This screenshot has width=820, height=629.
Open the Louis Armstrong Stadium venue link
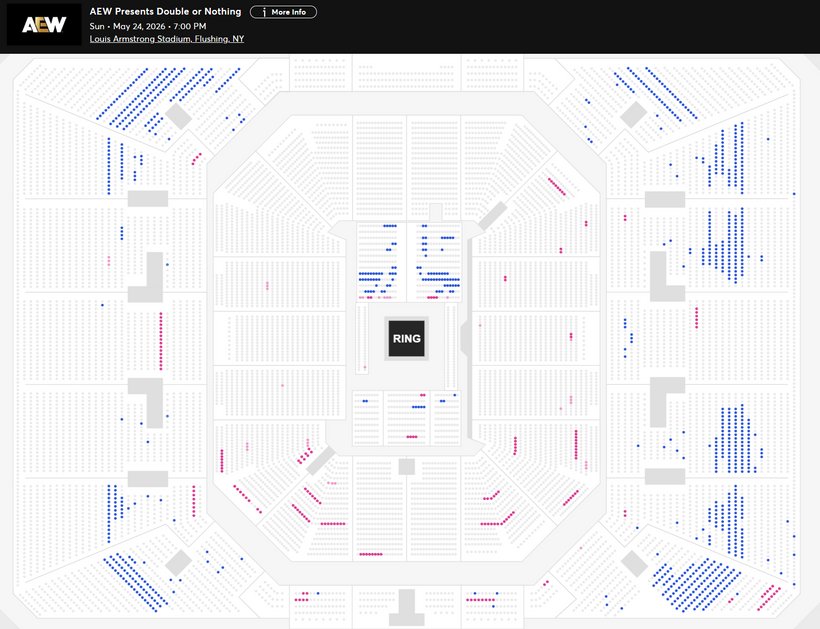[166, 39]
